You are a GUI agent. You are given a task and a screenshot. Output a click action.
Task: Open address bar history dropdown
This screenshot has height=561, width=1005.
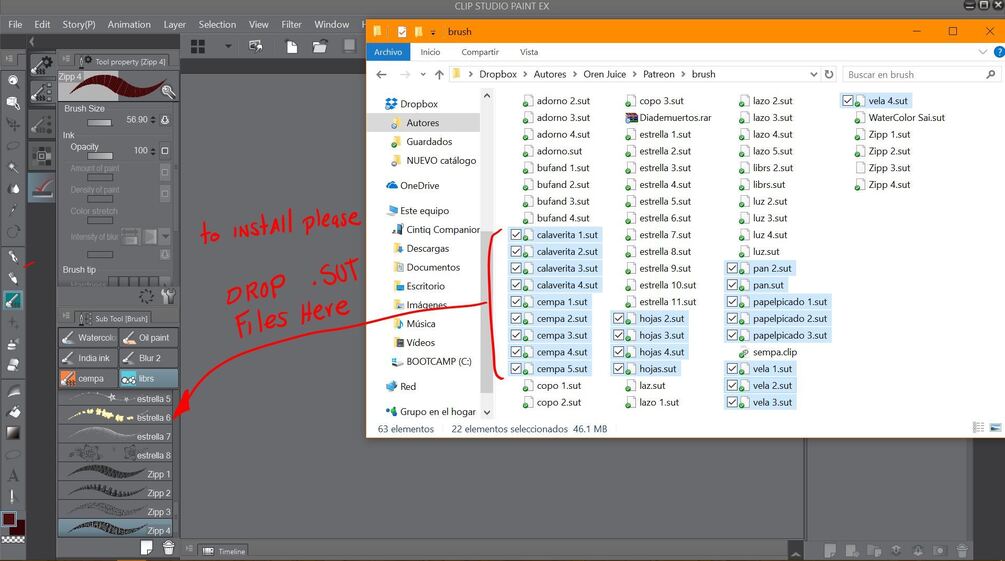coord(813,74)
